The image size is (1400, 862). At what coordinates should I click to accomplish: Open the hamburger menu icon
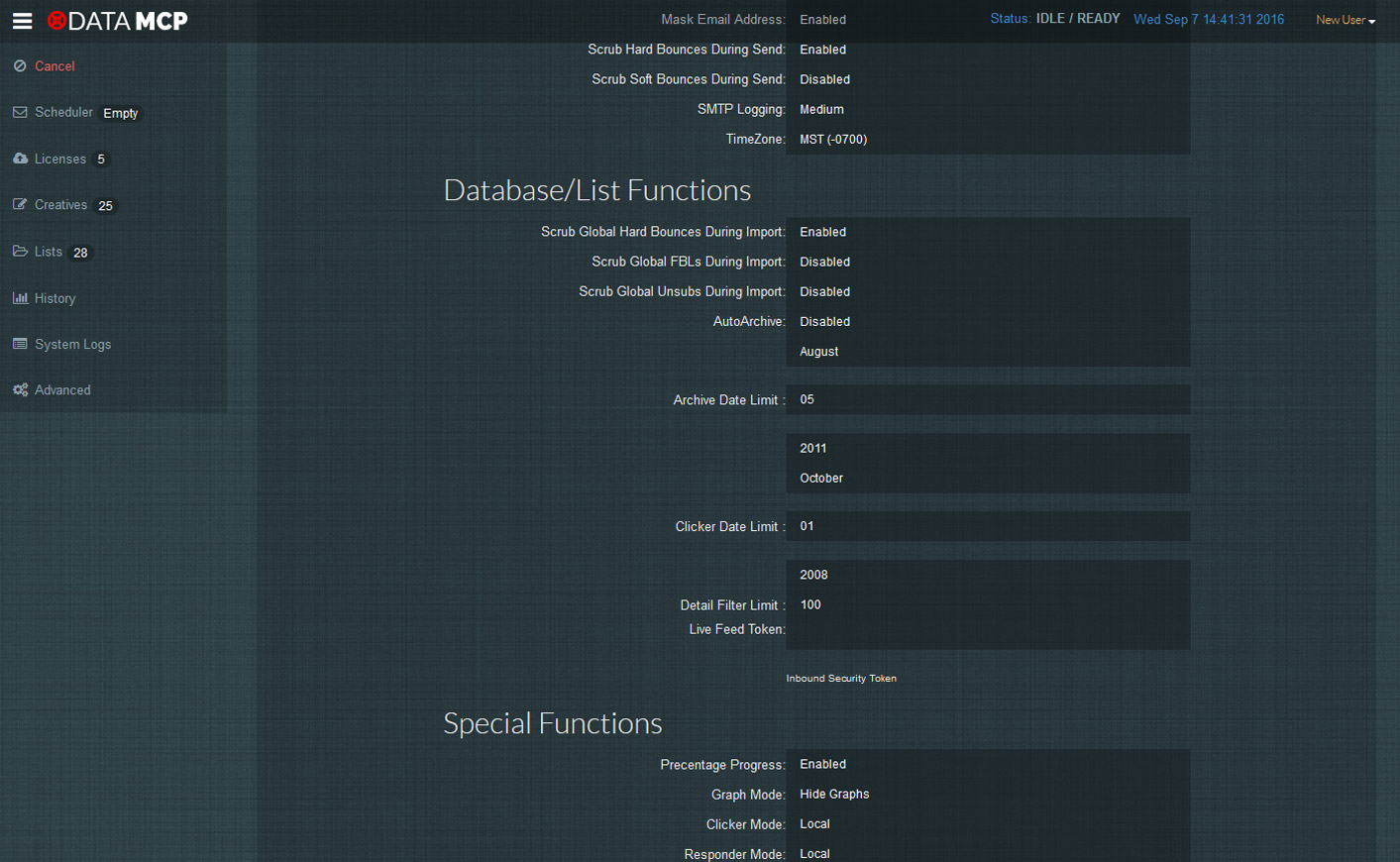[22, 21]
